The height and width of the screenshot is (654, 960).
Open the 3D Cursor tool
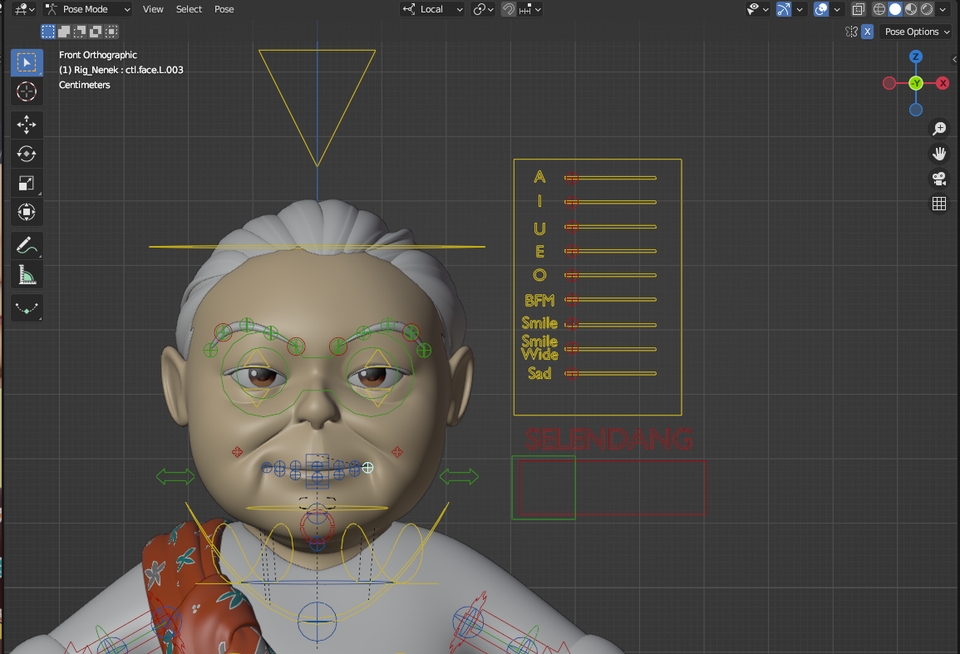click(x=27, y=91)
